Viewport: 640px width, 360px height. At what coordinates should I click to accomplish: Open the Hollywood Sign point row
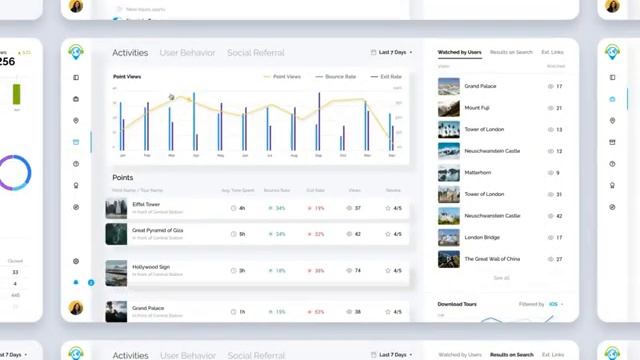coord(257,273)
